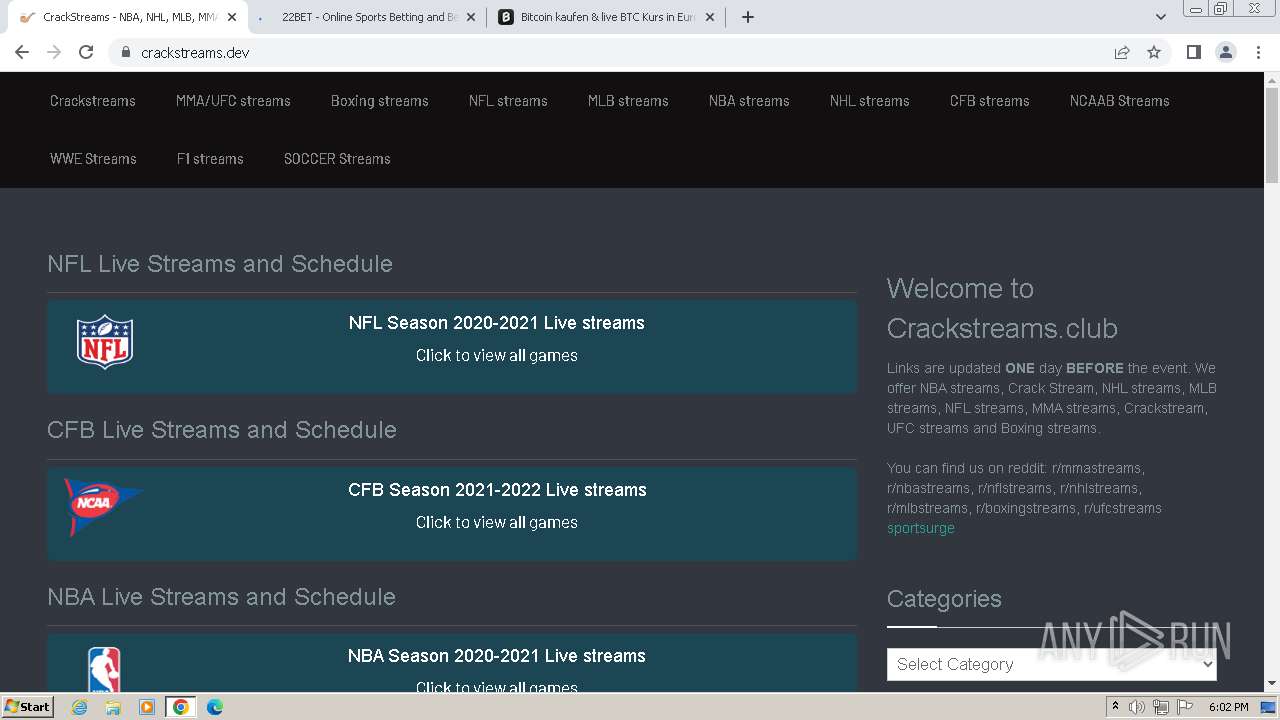Open WWE Streams menu item
The width and height of the screenshot is (1280, 720).
(93, 159)
